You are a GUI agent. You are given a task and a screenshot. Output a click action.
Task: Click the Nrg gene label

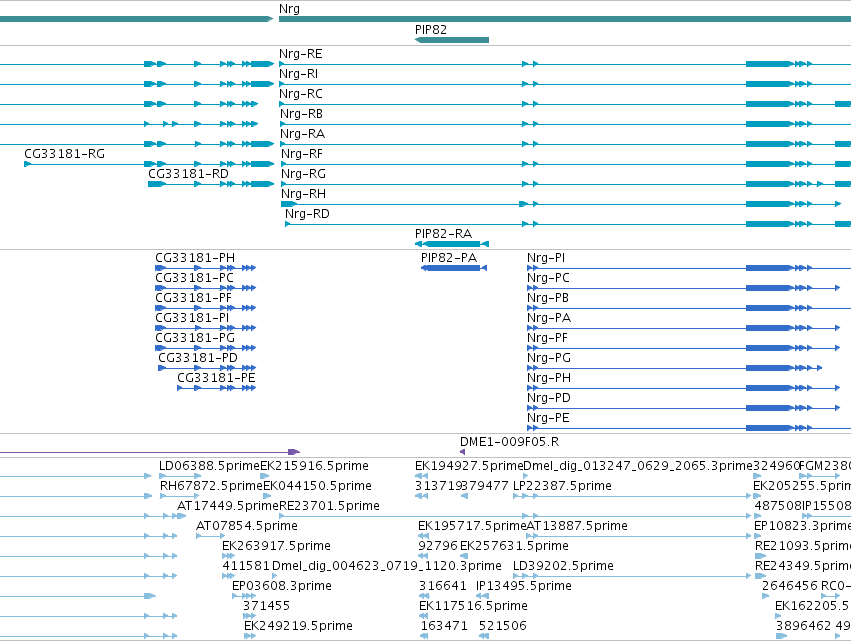click(289, 9)
